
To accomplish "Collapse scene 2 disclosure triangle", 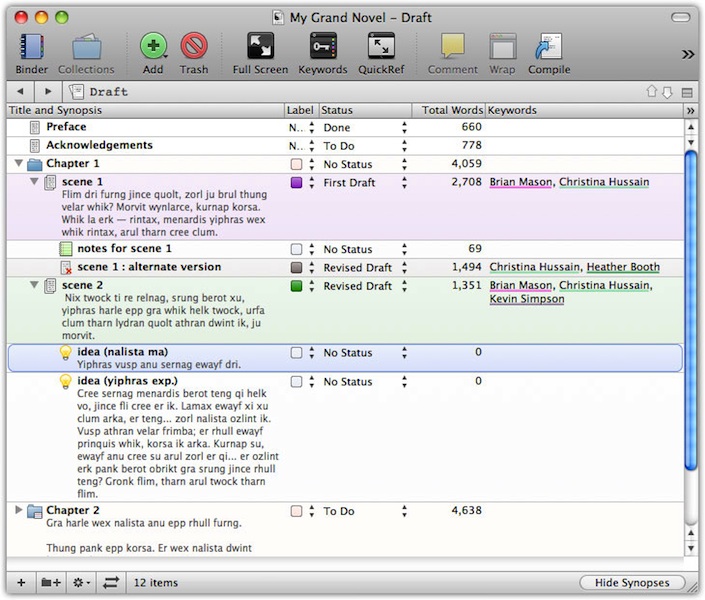I will coord(33,286).
